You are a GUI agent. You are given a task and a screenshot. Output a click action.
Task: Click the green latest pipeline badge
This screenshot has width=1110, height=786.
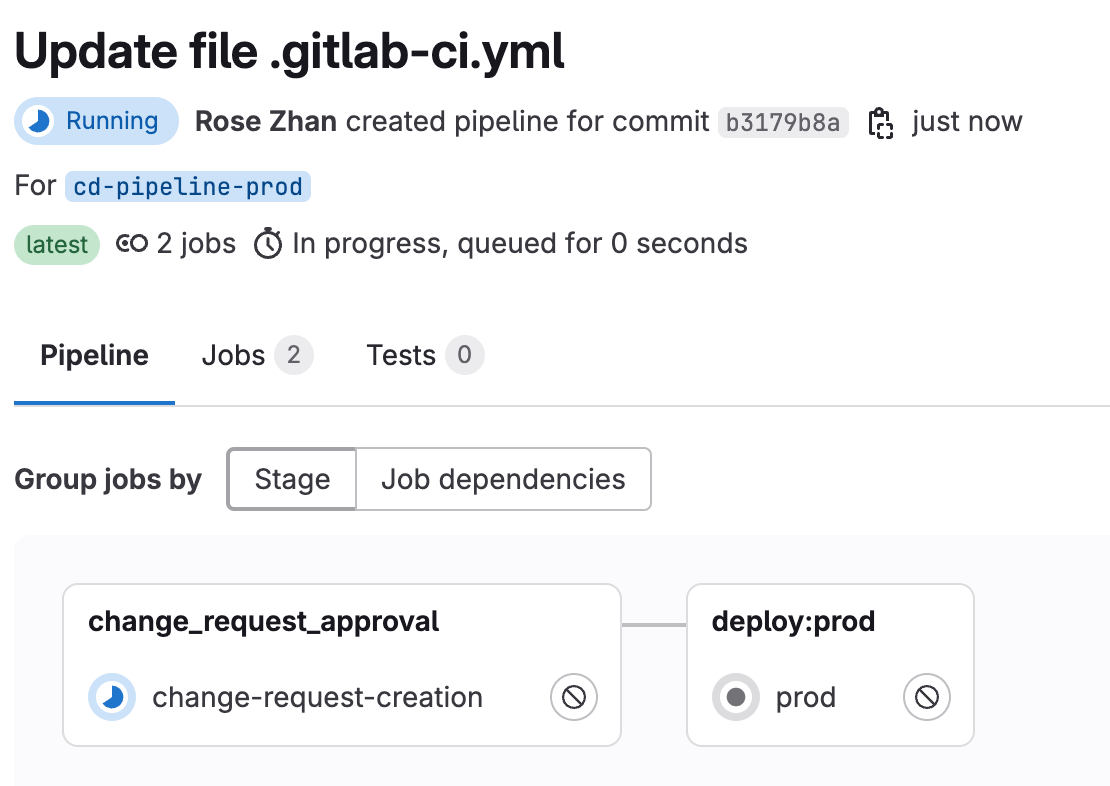[x=57, y=245]
